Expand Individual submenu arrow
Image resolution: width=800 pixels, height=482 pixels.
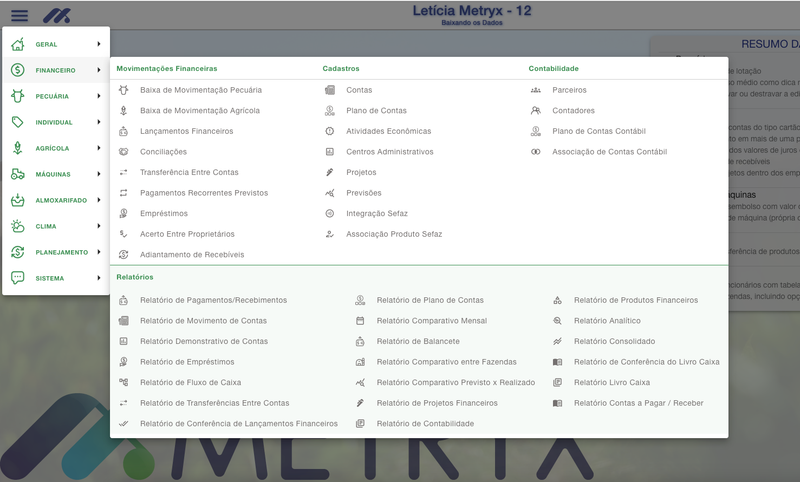98,122
